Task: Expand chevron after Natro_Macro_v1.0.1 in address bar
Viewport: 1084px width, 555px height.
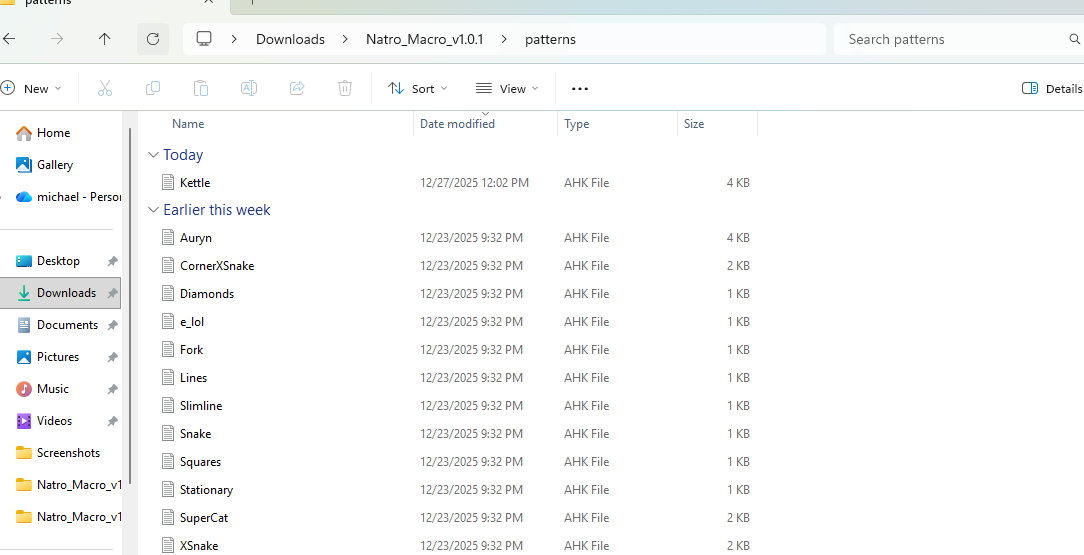Action: (503, 39)
